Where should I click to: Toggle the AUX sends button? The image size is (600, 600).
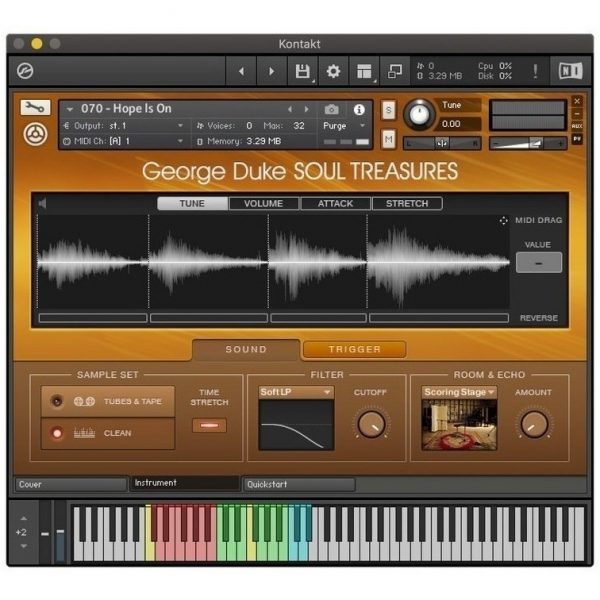tap(577, 126)
